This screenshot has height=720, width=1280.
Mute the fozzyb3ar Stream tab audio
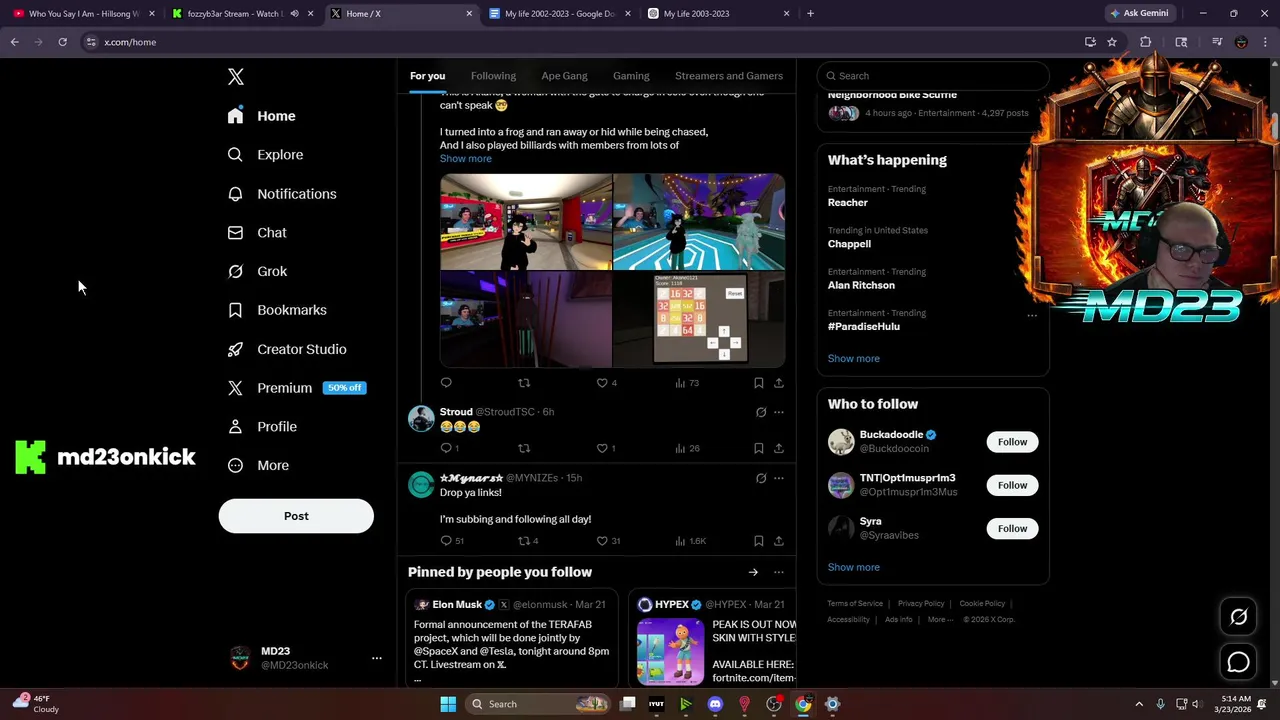294,14
